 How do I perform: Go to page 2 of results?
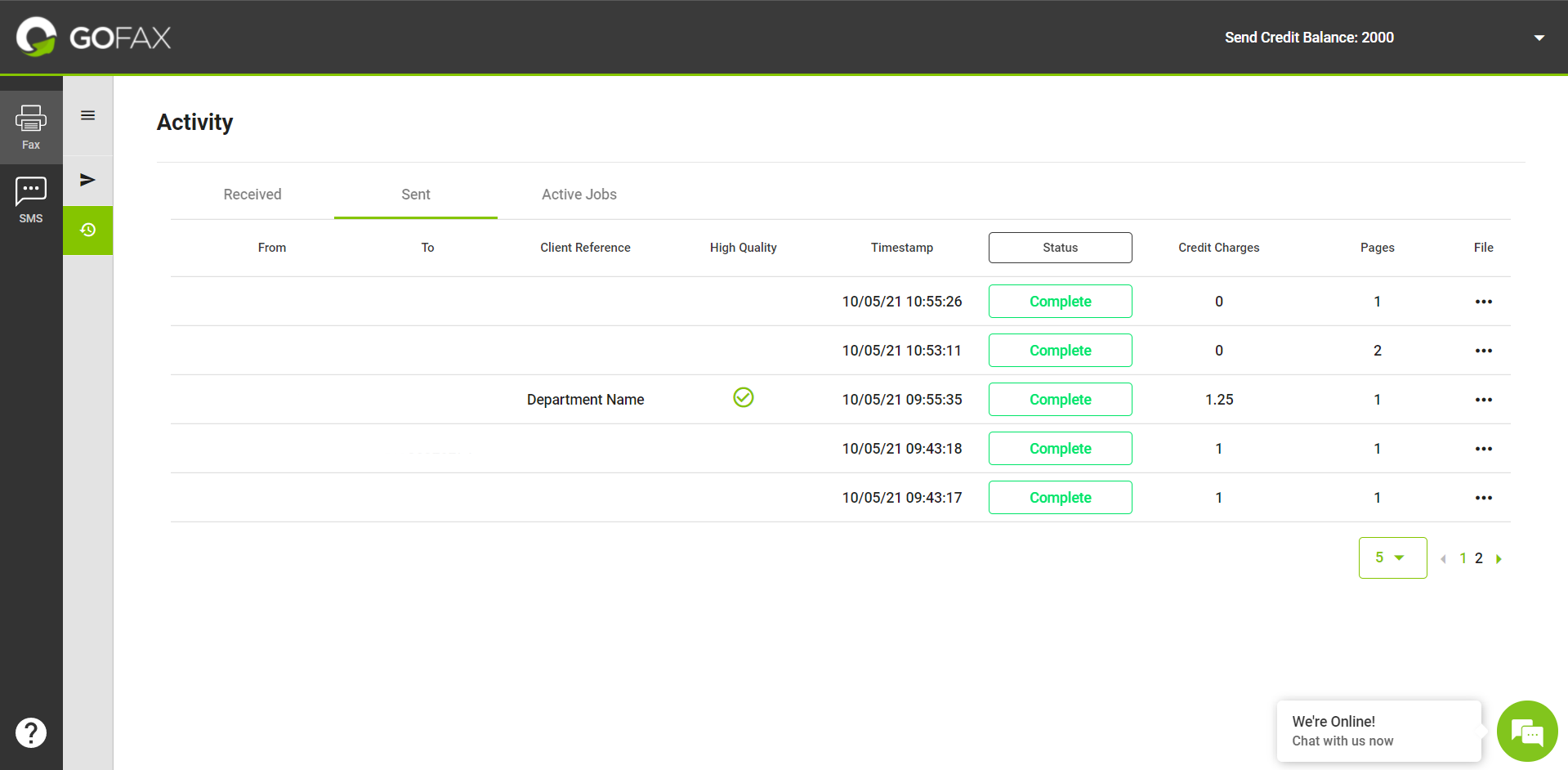1479,558
